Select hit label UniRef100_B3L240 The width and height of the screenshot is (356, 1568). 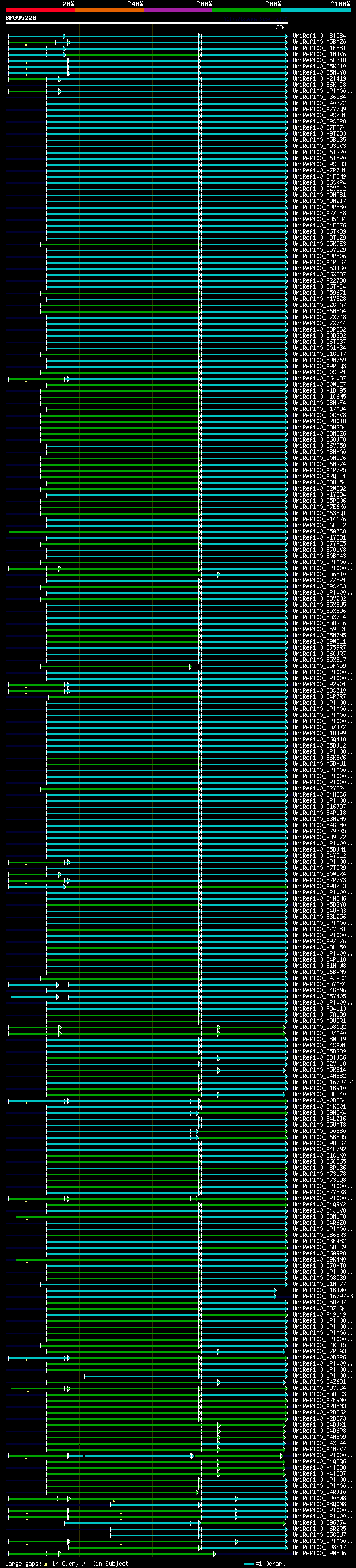(319, 1095)
